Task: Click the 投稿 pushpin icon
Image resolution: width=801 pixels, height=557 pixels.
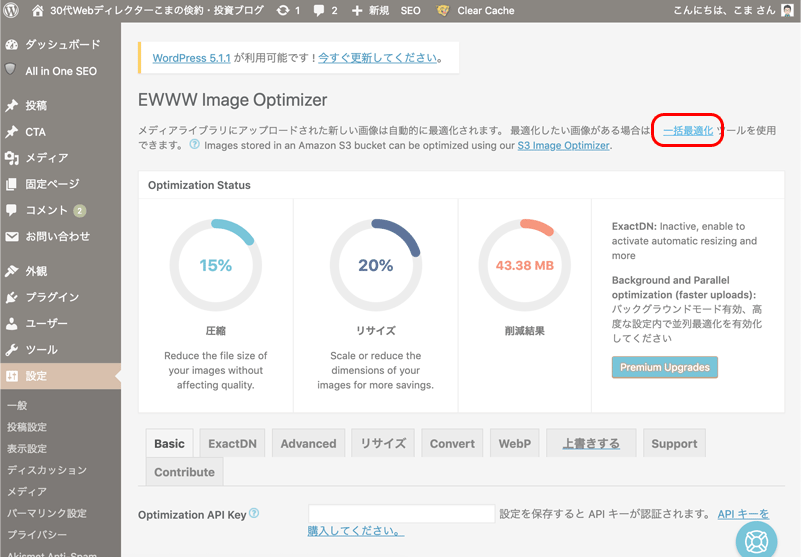Action: (12, 105)
